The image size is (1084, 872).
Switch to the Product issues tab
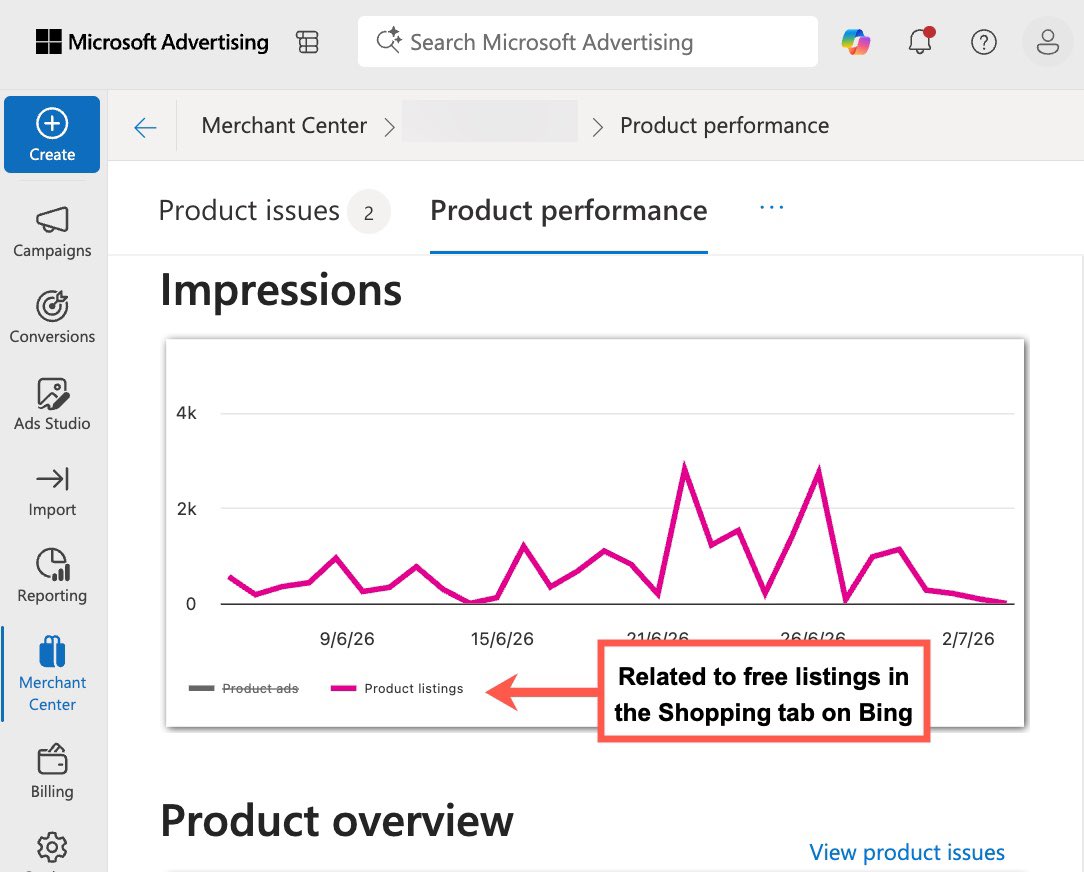[x=274, y=211]
